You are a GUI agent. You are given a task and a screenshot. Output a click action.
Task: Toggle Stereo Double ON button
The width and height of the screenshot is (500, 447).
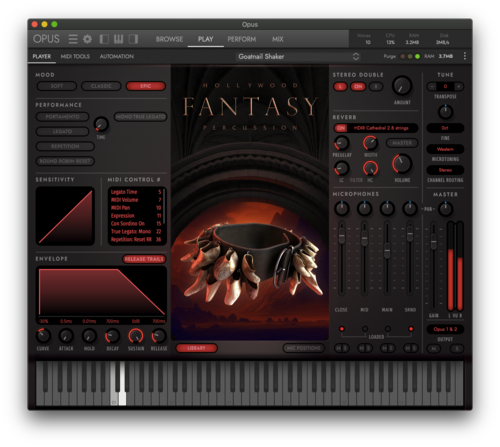coord(358,87)
